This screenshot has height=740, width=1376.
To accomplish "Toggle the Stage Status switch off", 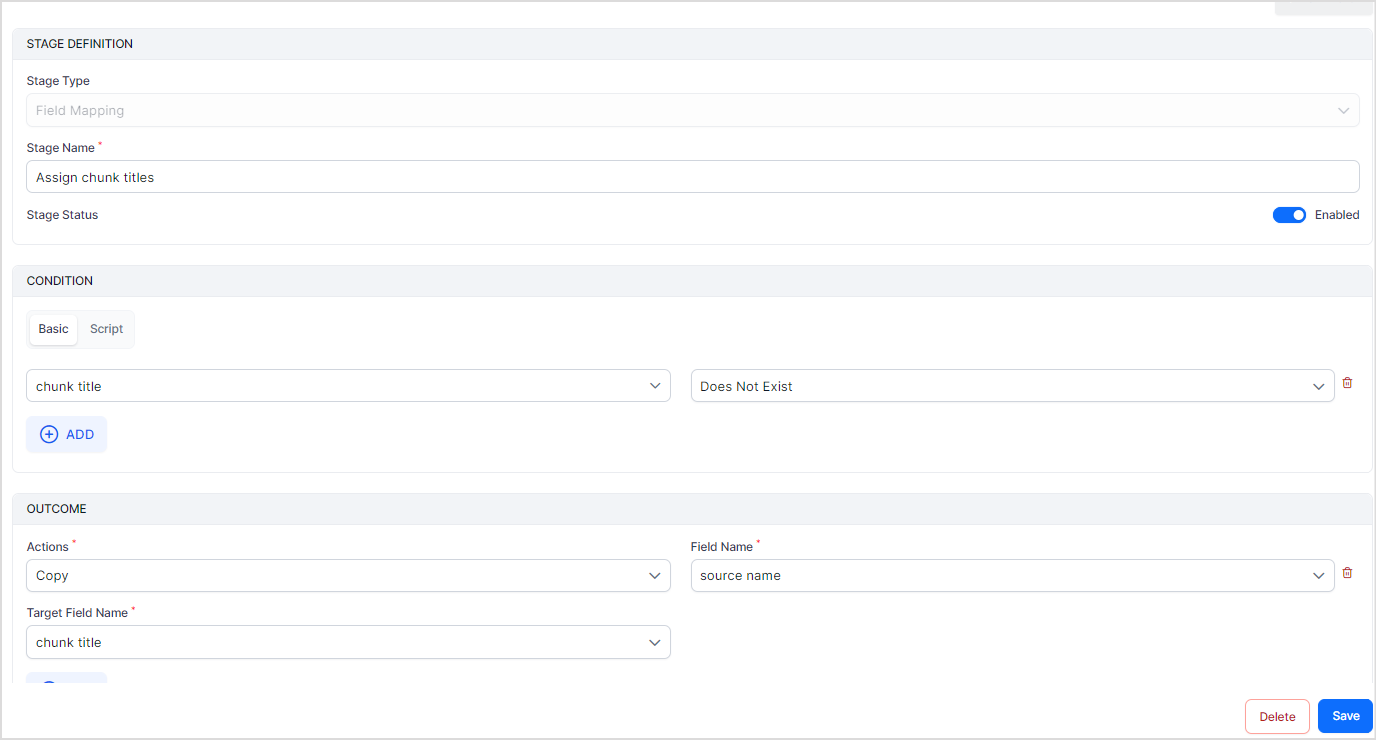I will tap(1289, 215).
